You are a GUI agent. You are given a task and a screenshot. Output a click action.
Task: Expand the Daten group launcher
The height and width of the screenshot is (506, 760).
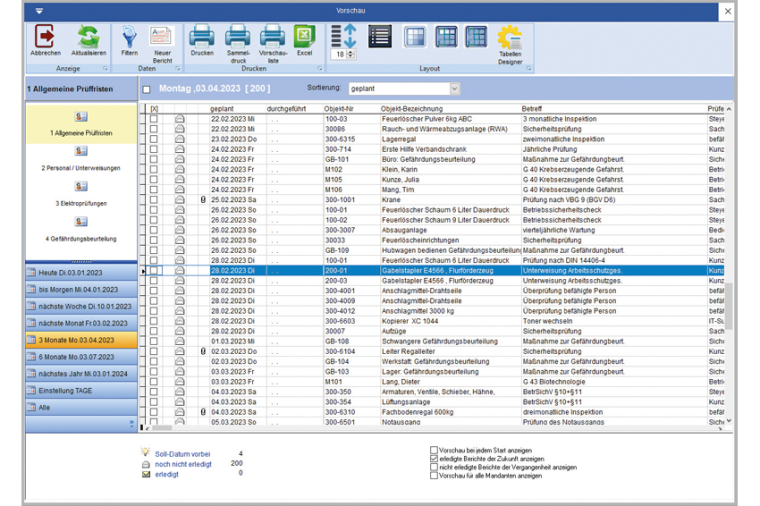coord(178,69)
